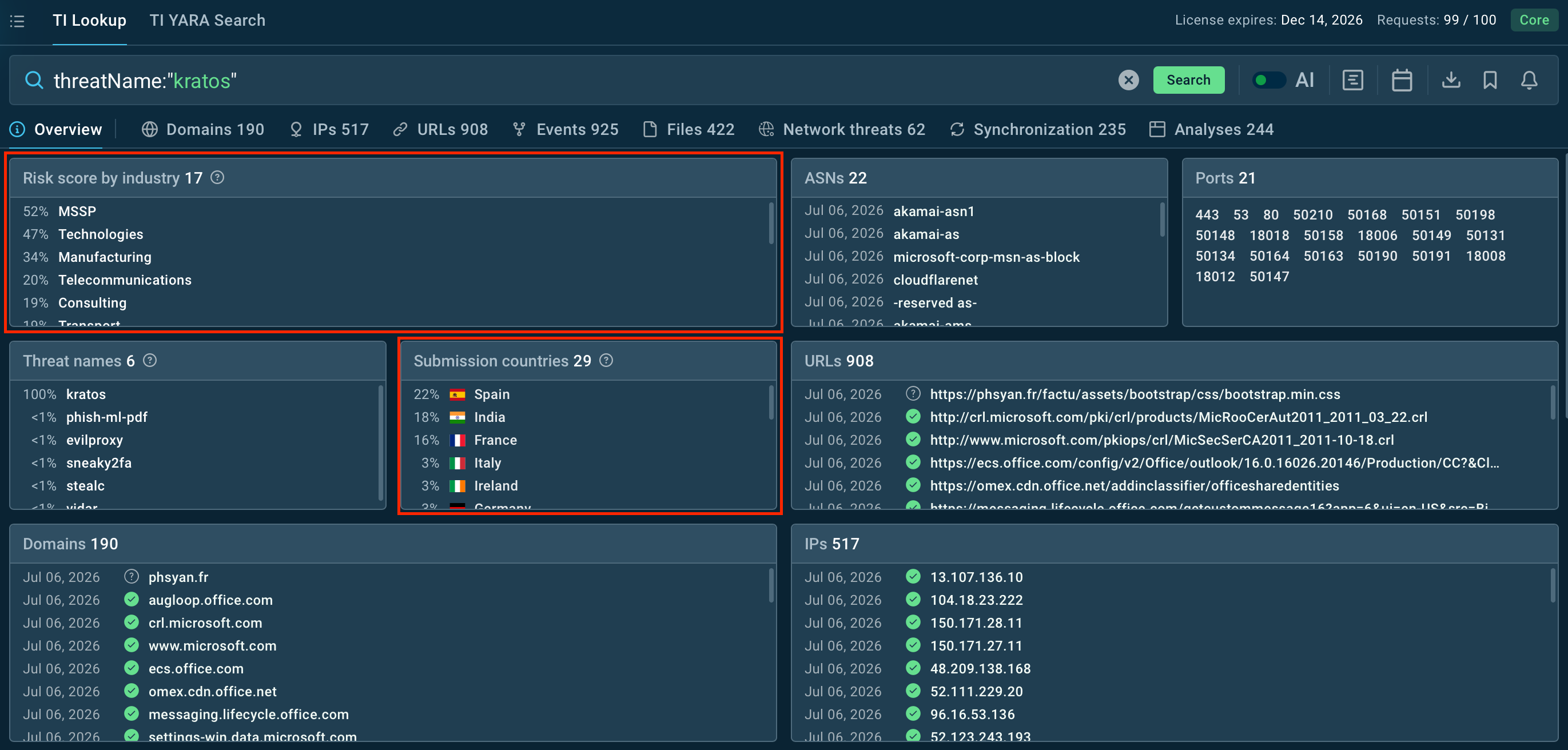The width and height of the screenshot is (1568, 750).
Task: Open the 96.16.53.136 IP entry
Action: click(x=972, y=714)
